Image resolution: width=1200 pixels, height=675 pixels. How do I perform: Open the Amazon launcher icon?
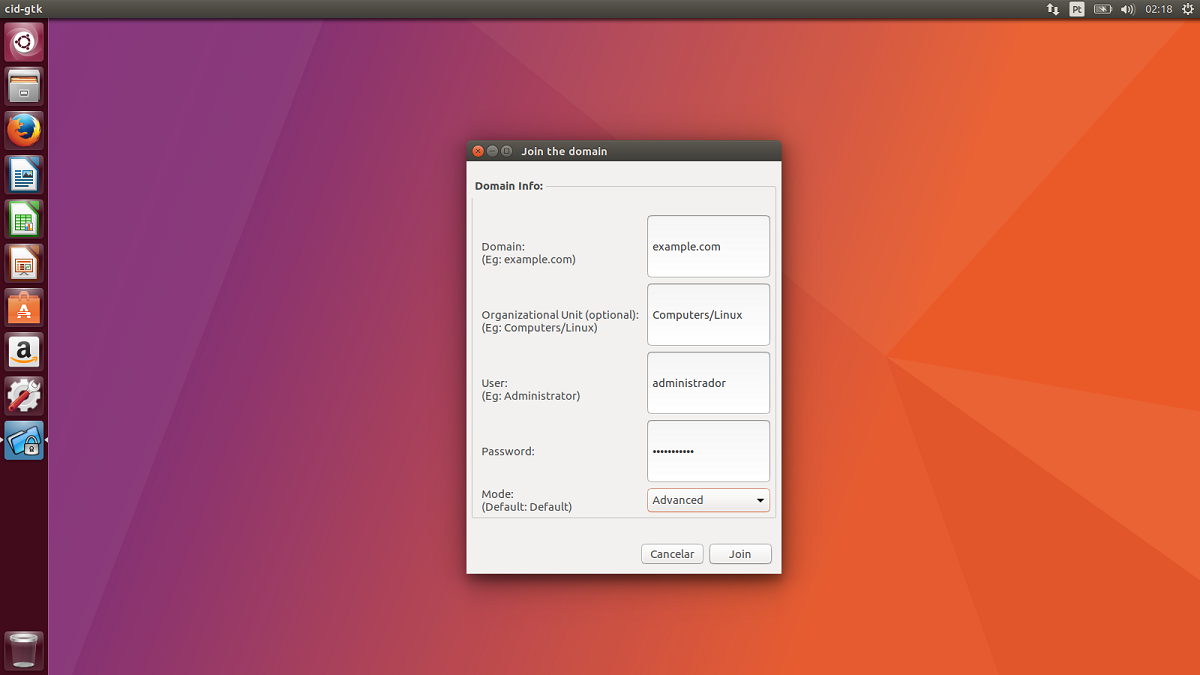pos(24,352)
